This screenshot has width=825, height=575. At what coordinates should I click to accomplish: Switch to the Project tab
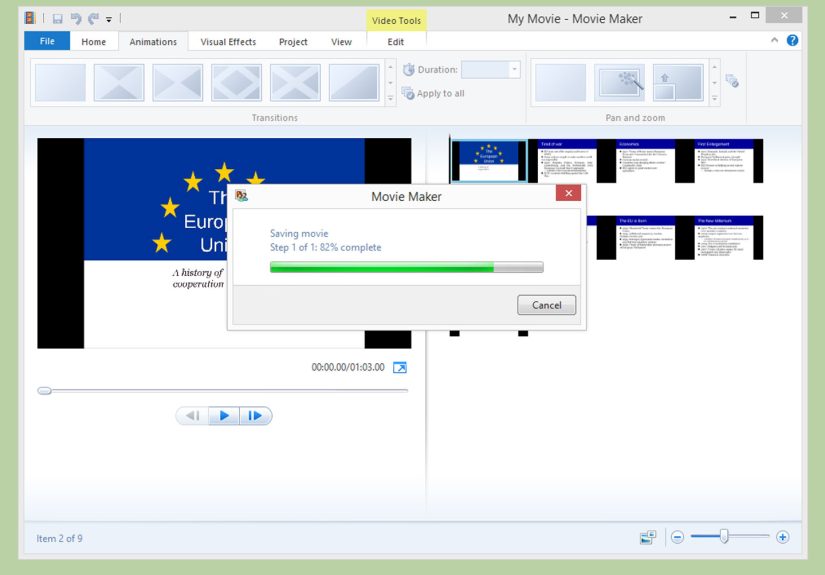(x=293, y=42)
